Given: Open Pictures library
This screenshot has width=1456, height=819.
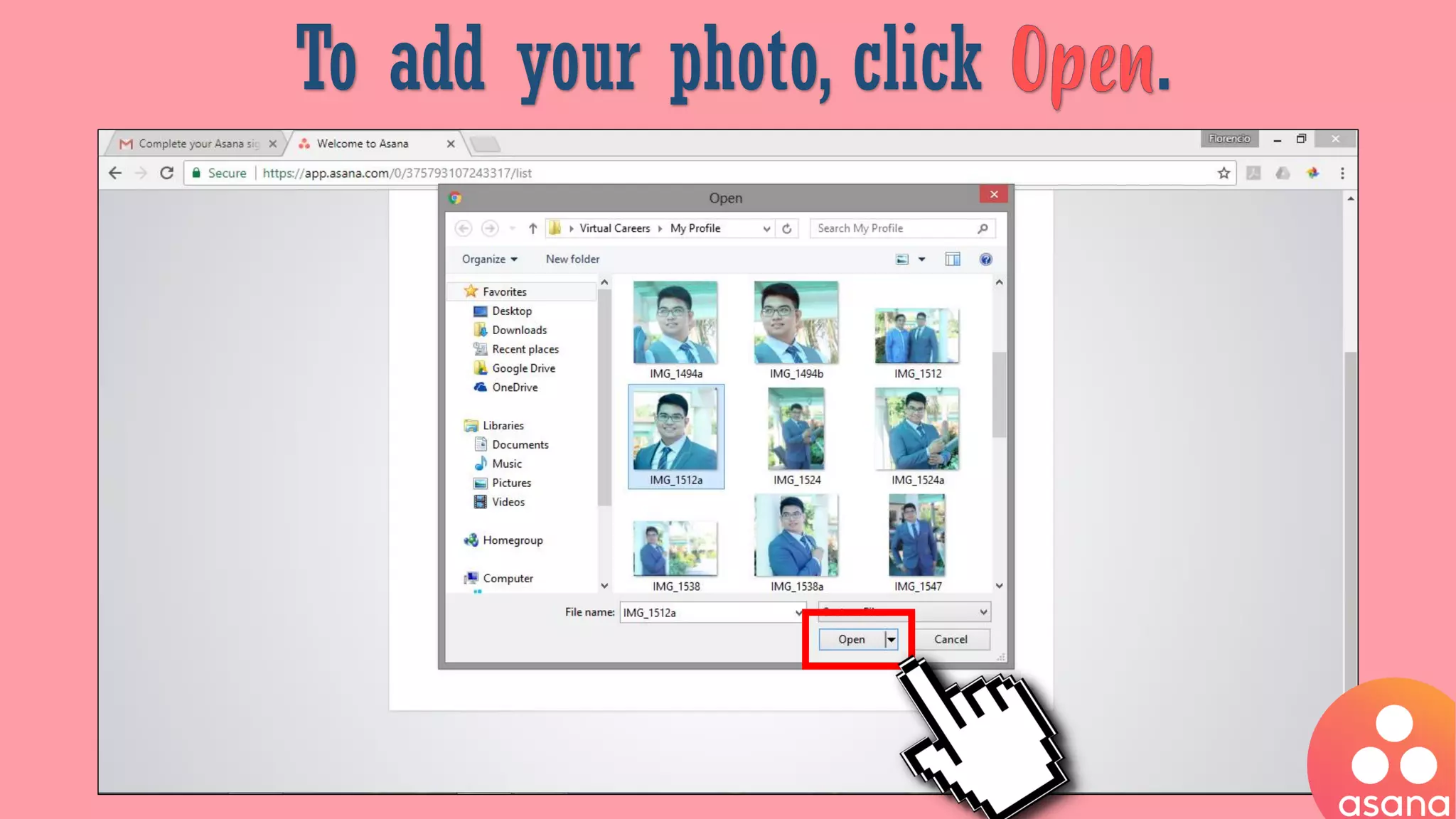Looking at the screenshot, I should [511, 483].
